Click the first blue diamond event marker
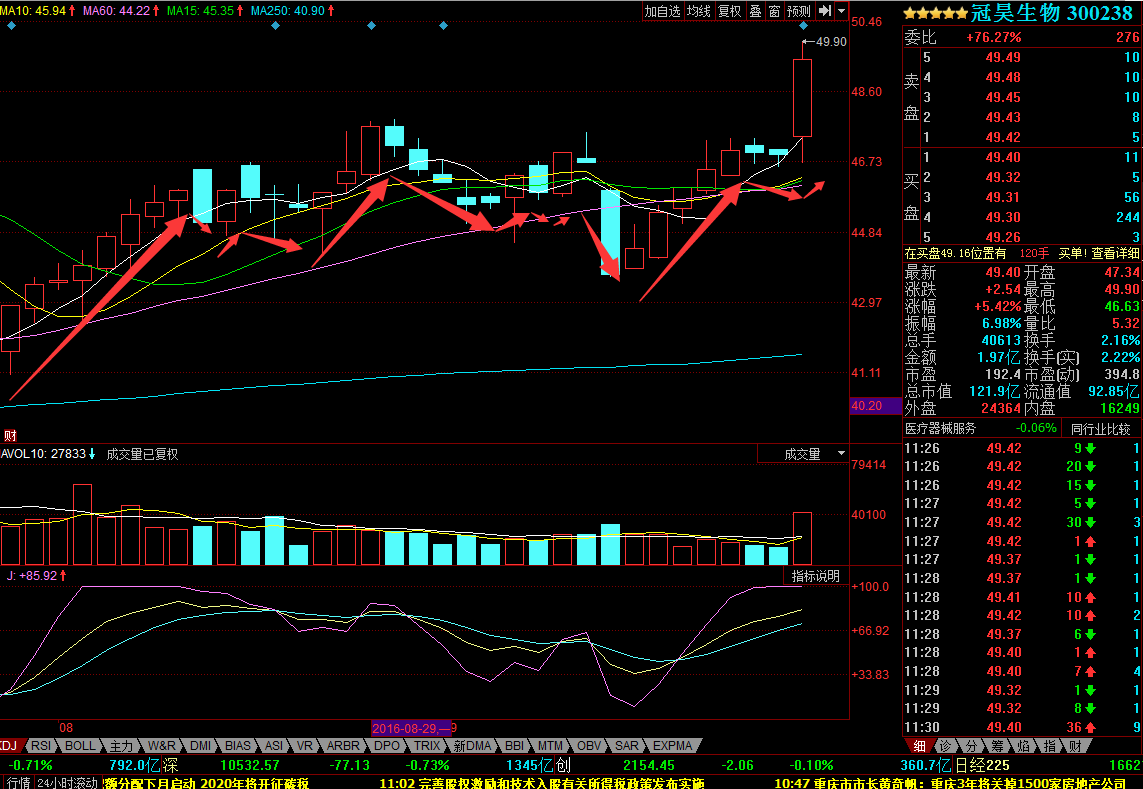The height and width of the screenshot is (789, 1143). pyautogui.click(x=11, y=26)
